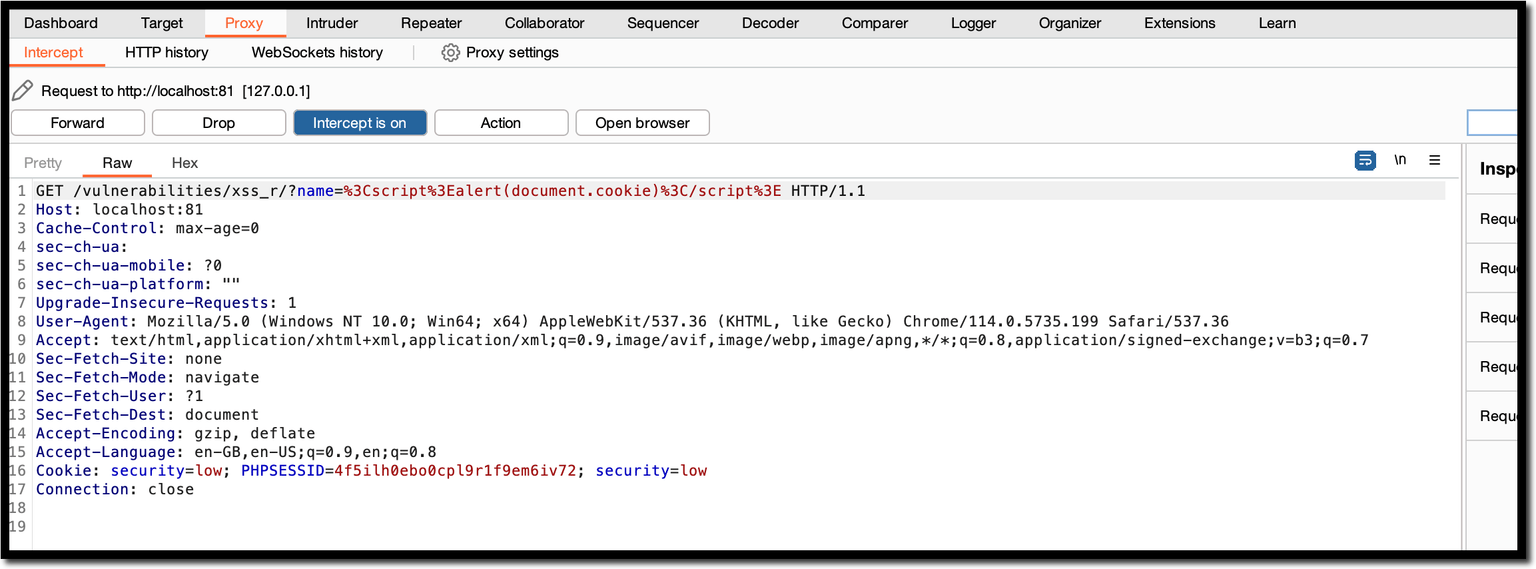The height and width of the screenshot is (569, 1536).
Task: Open the editor hamburger options menu
Action: (x=1434, y=161)
